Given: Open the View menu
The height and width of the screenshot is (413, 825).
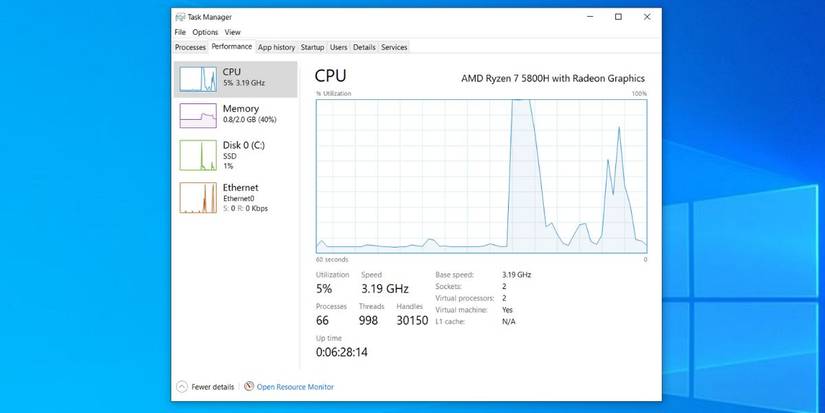Looking at the screenshot, I should coord(232,32).
